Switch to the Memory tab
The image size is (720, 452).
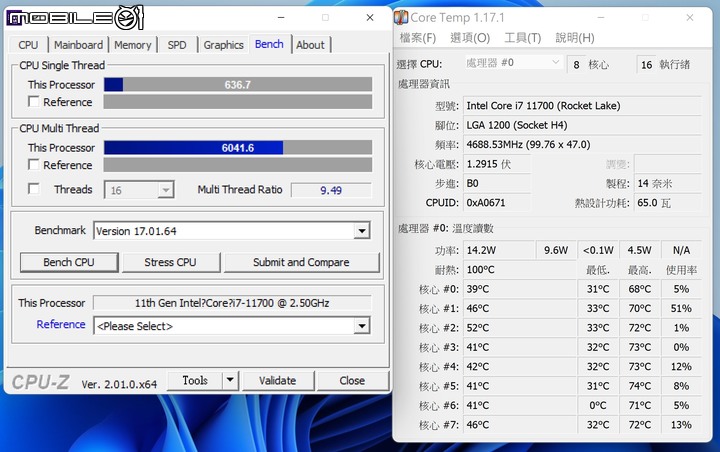133,45
